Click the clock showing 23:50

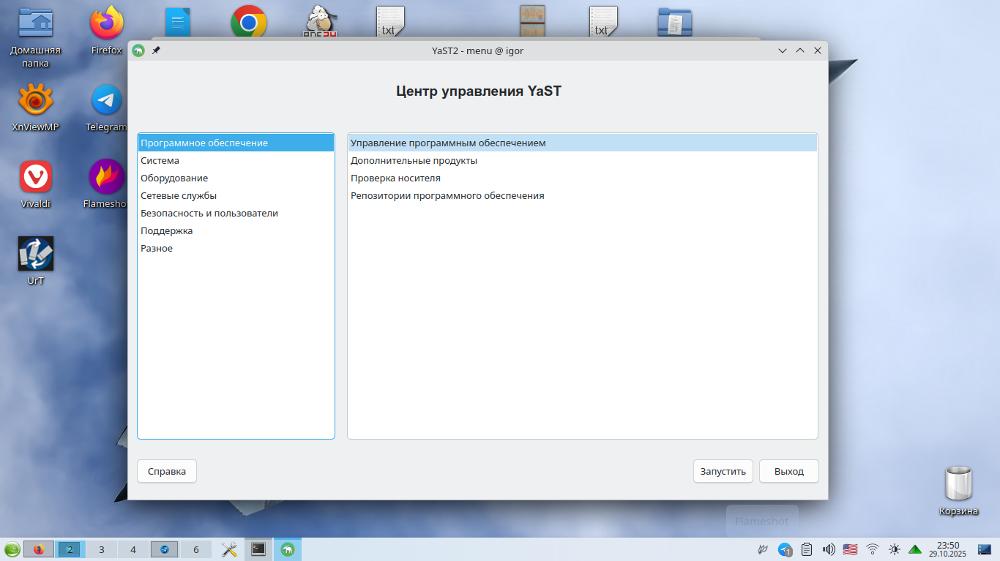coord(948,550)
